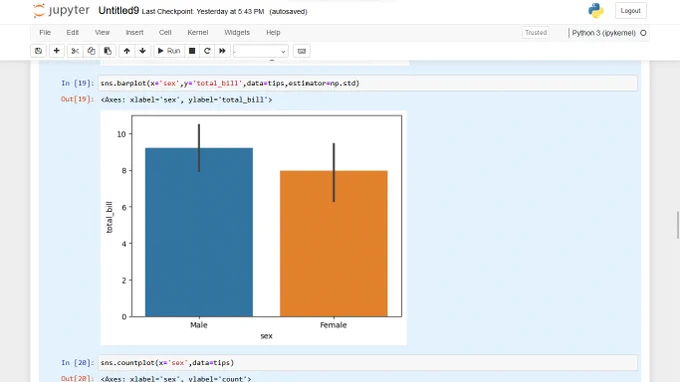Click the Out[19] output prompt
The height and width of the screenshot is (382, 680).
pyautogui.click(x=77, y=99)
